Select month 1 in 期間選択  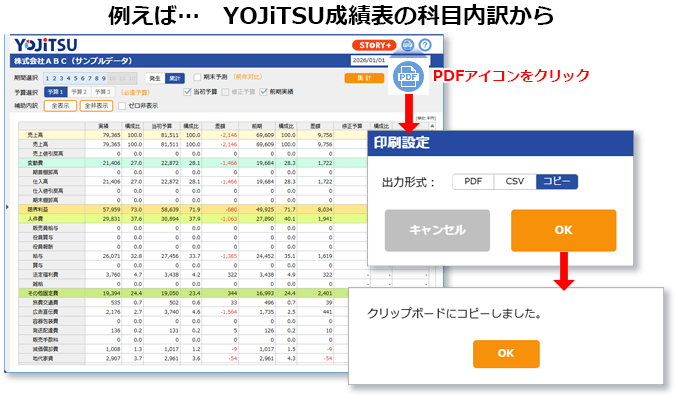coord(48,78)
